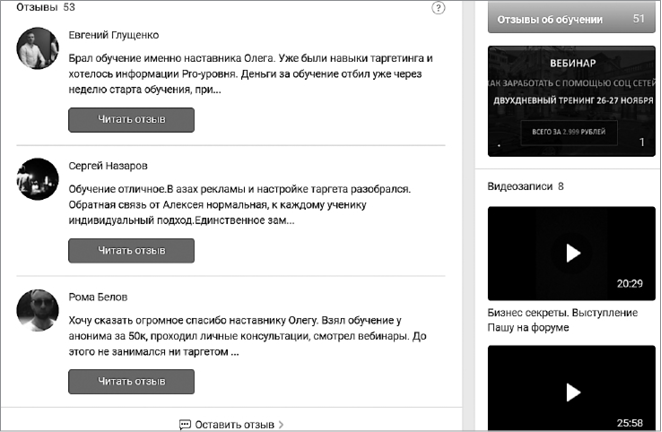Click Сергей Назаров's avatar photo
662x432 pixels.
38,178
